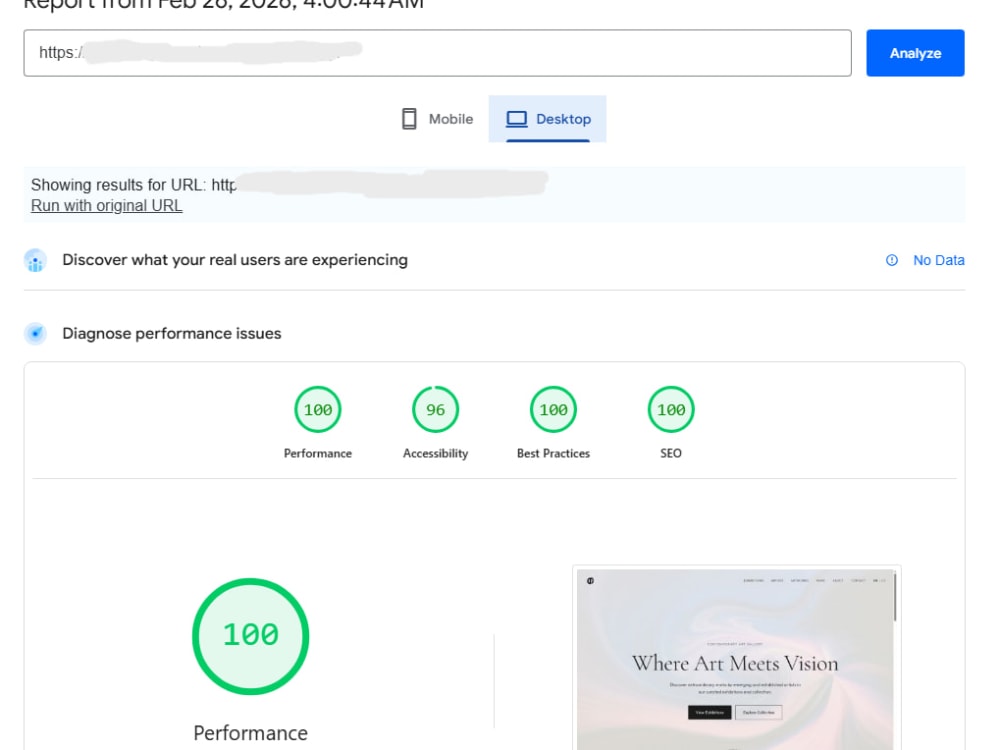Click the desktop laptop icon
The height and width of the screenshot is (750, 1000).
tap(517, 119)
